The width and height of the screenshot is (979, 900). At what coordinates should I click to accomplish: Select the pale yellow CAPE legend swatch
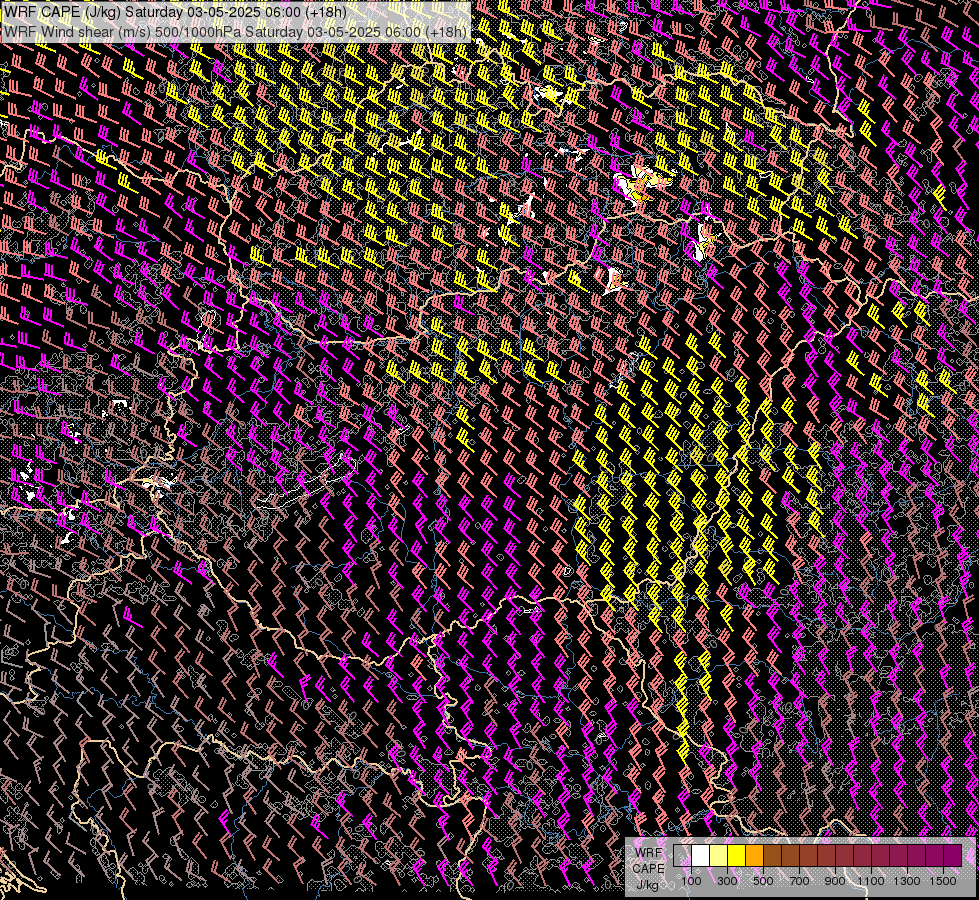719,856
